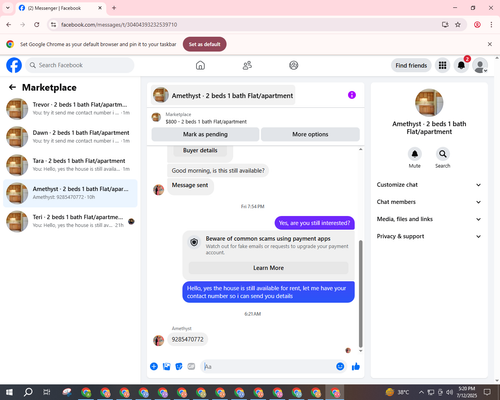
Task: Click the 'Yes, are you still interested?' message
Action: [x=315, y=223]
